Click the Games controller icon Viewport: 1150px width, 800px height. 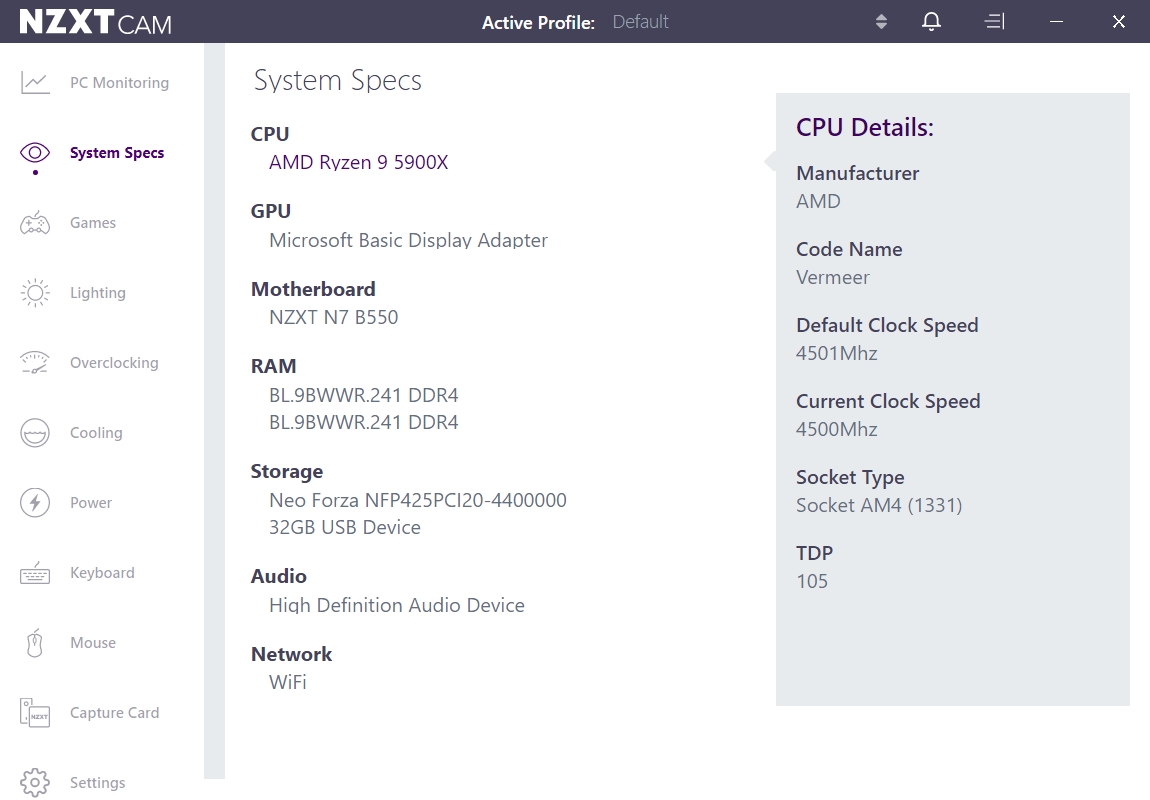pyautogui.click(x=35, y=223)
